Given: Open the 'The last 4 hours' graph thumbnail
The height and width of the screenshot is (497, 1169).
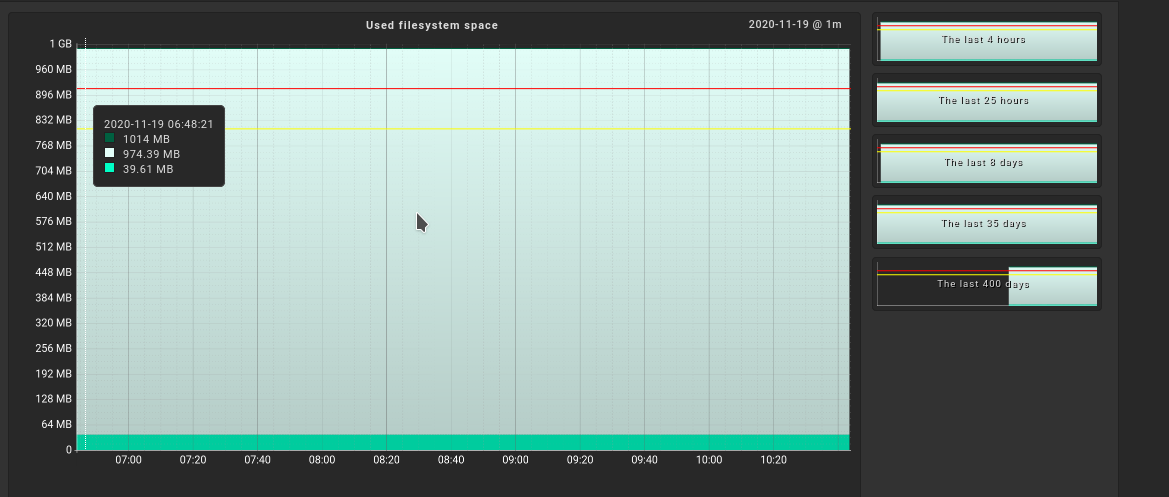Looking at the screenshot, I should coord(986,40).
